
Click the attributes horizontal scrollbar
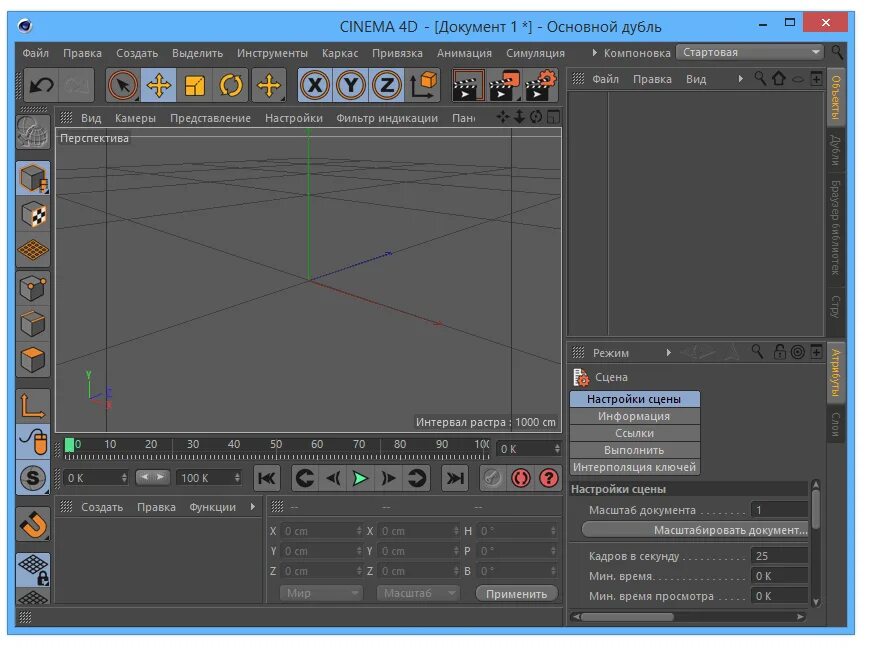point(627,617)
